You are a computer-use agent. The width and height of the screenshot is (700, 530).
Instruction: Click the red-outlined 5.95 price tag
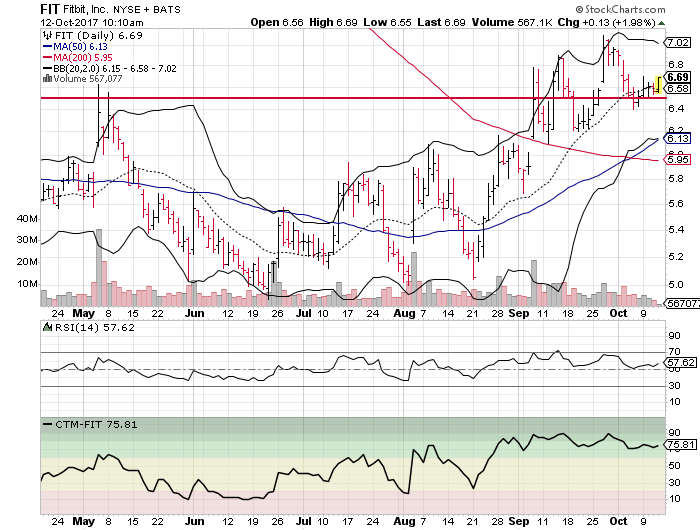tap(678, 159)
